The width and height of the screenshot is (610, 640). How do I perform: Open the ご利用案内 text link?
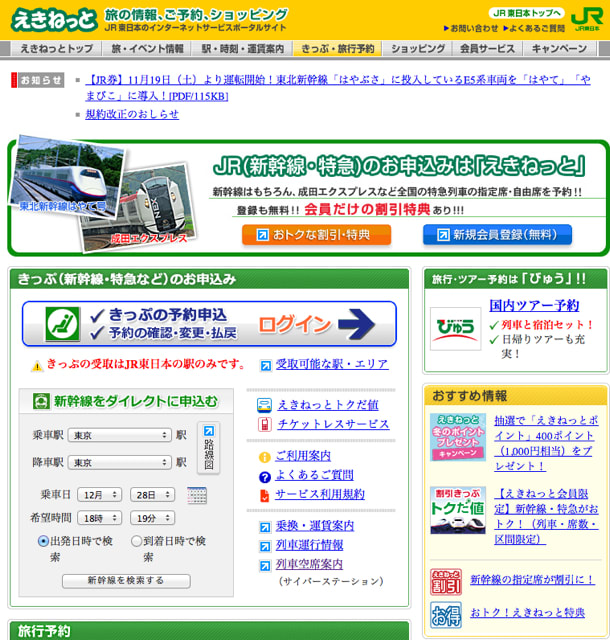coord(303,456)
